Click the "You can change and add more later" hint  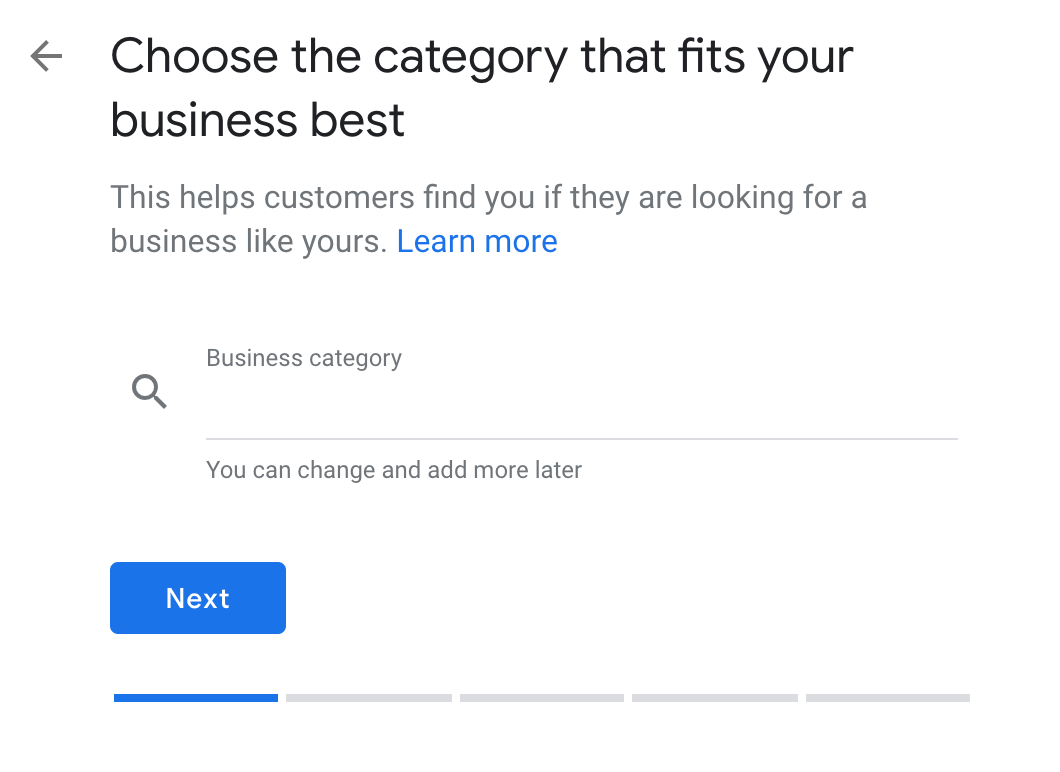[x=394, y=470]
